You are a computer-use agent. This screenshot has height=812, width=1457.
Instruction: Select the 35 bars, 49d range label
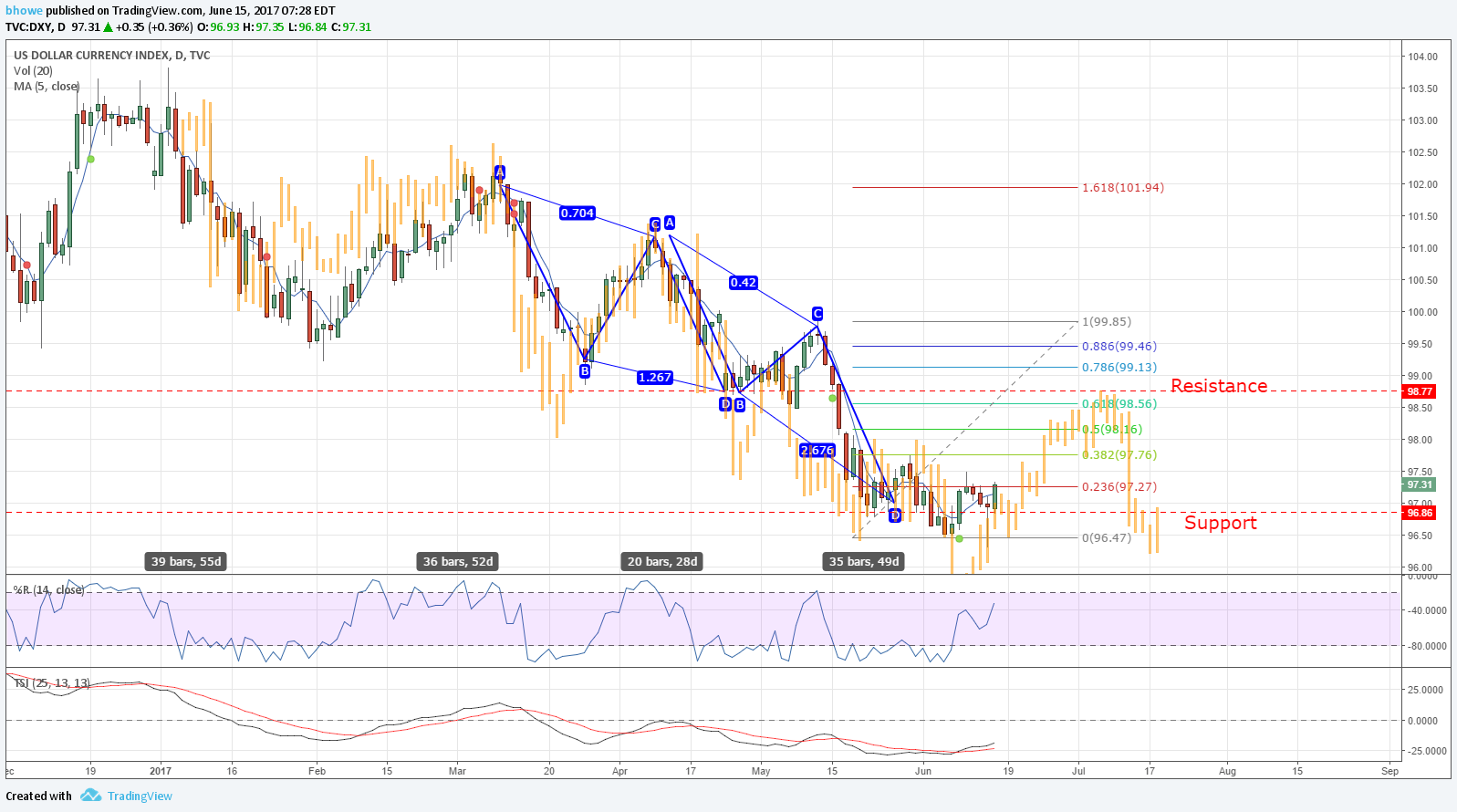tap(864, 561)
